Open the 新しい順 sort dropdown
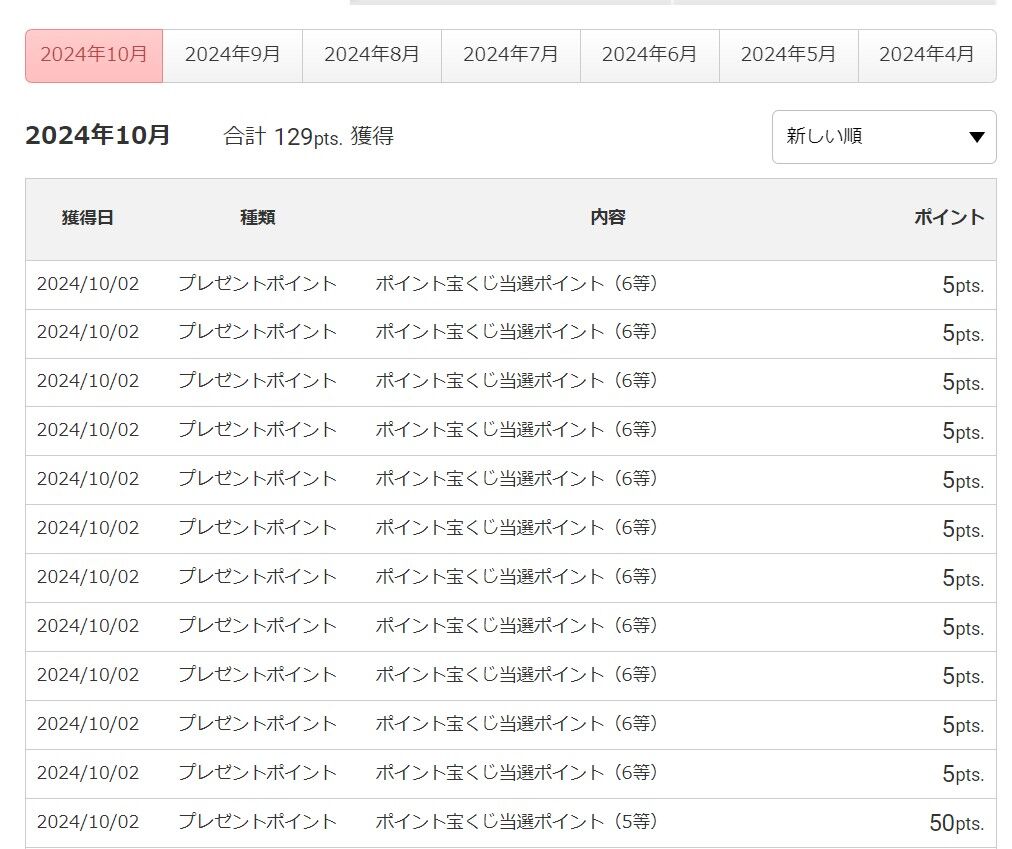Viewport: 1012px width, 849px height. (884, 137)
